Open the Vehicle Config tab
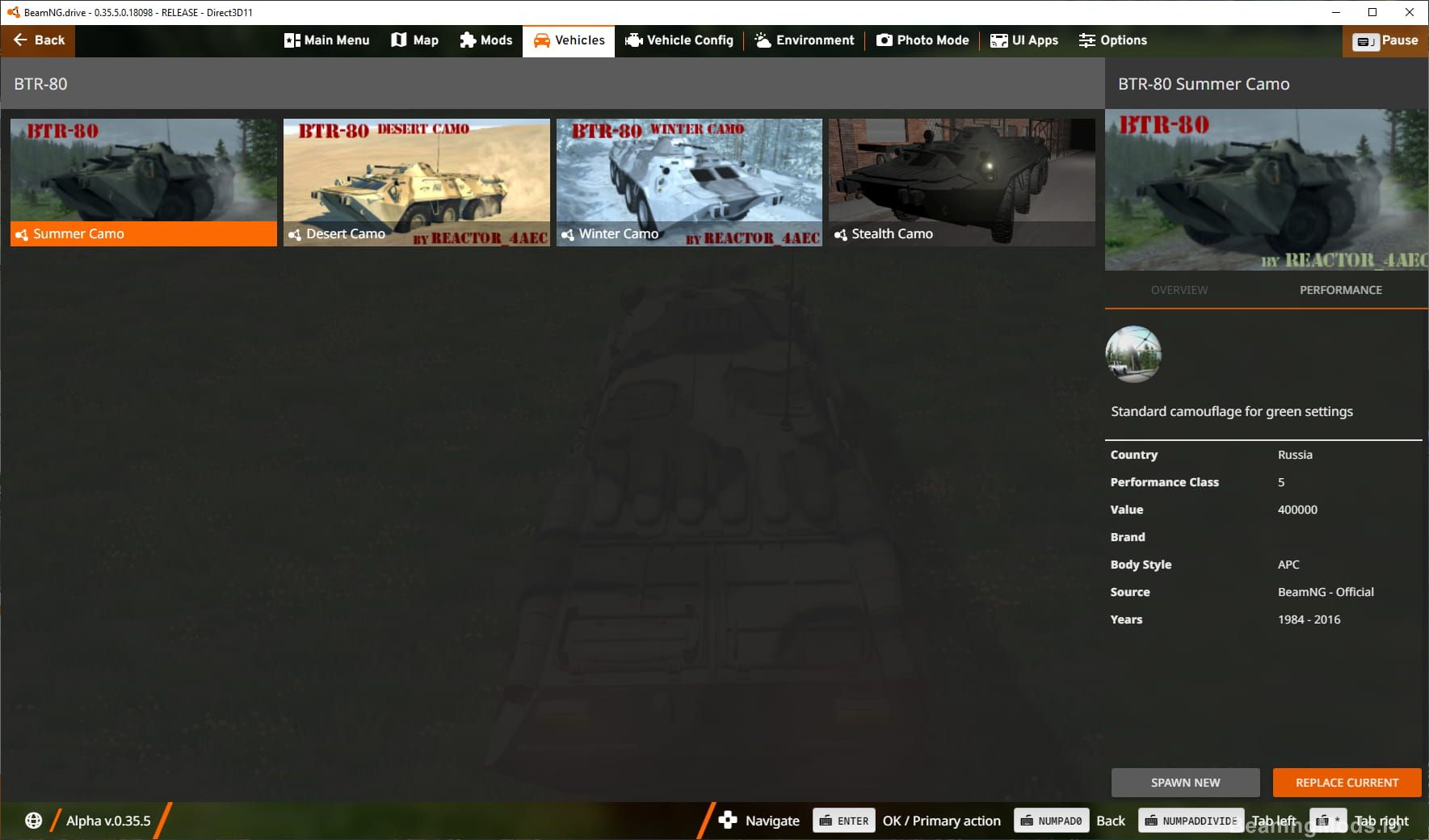The width and height of the screenshot is (1429, 840). pyautogui.click(x=679, y=40)
